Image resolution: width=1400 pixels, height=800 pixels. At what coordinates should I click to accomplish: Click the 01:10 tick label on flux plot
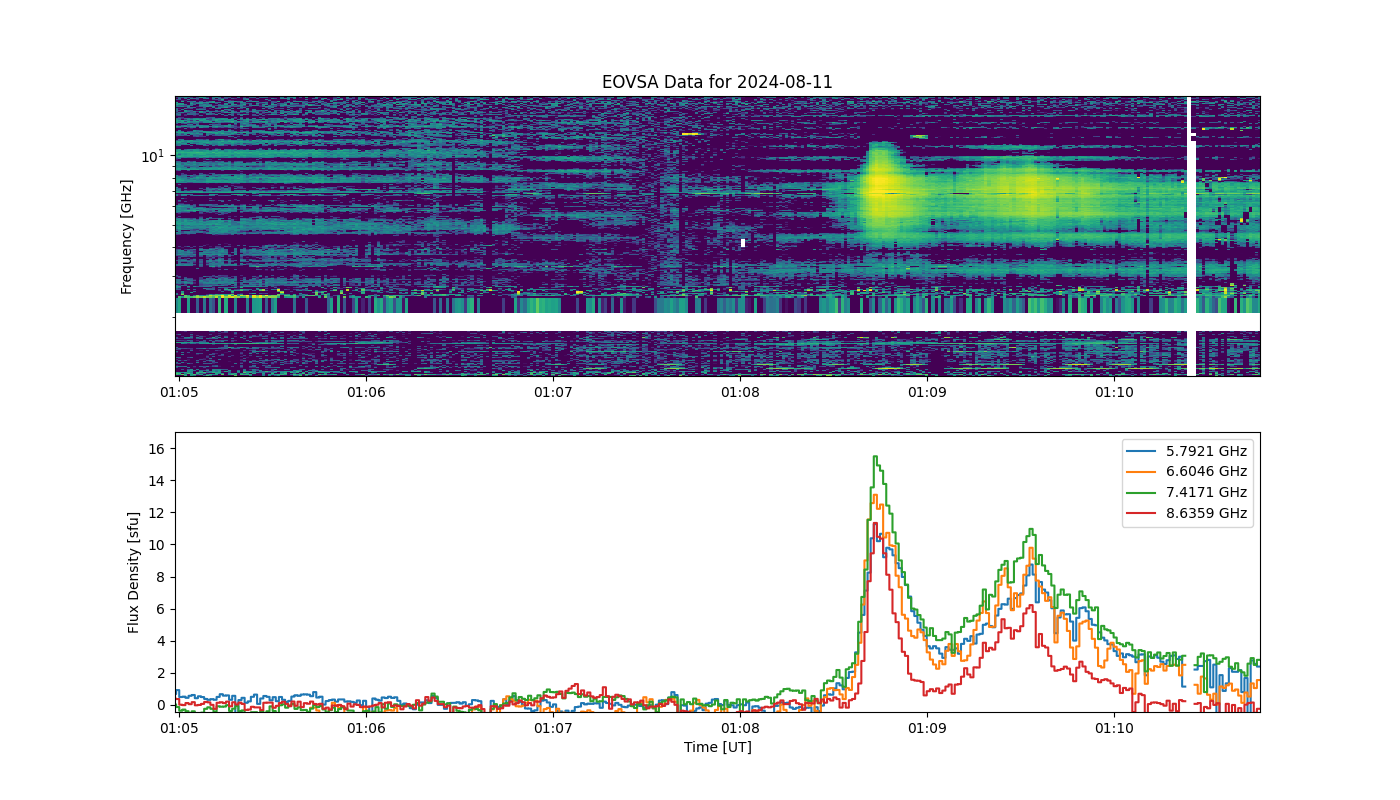coord(1114,729)
